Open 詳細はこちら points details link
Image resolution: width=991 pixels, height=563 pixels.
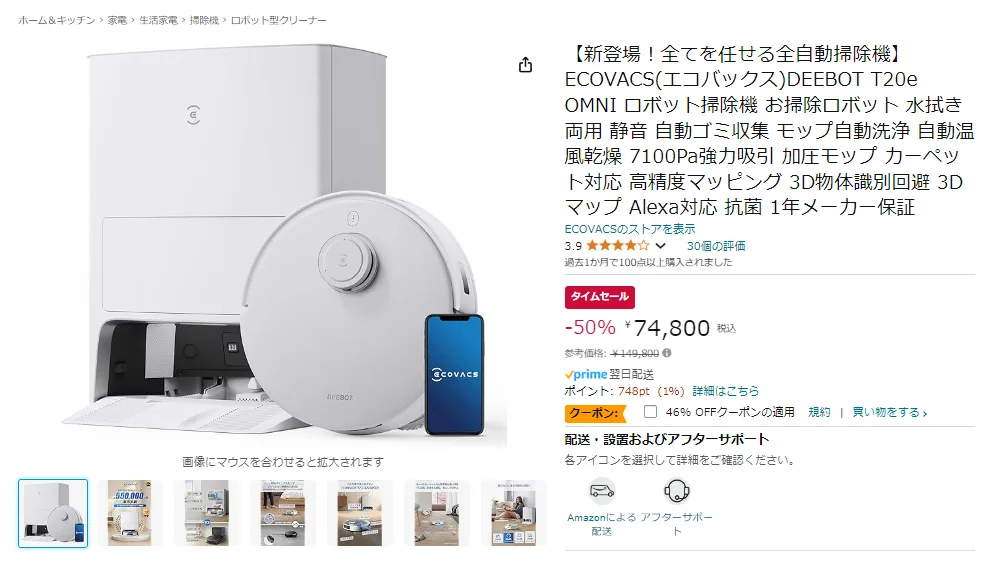click(726, 391)
